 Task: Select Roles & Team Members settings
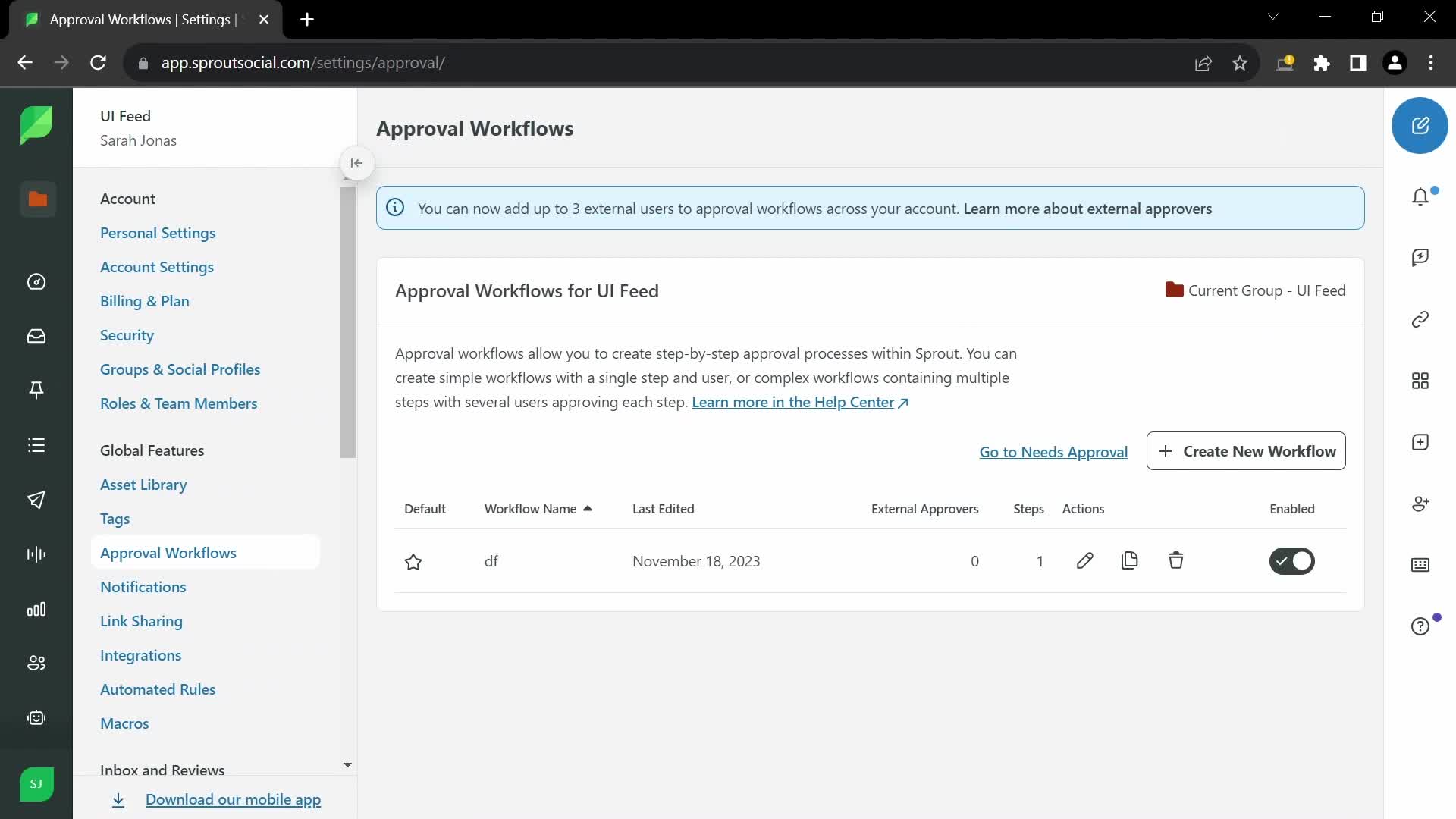click(179, 403)
